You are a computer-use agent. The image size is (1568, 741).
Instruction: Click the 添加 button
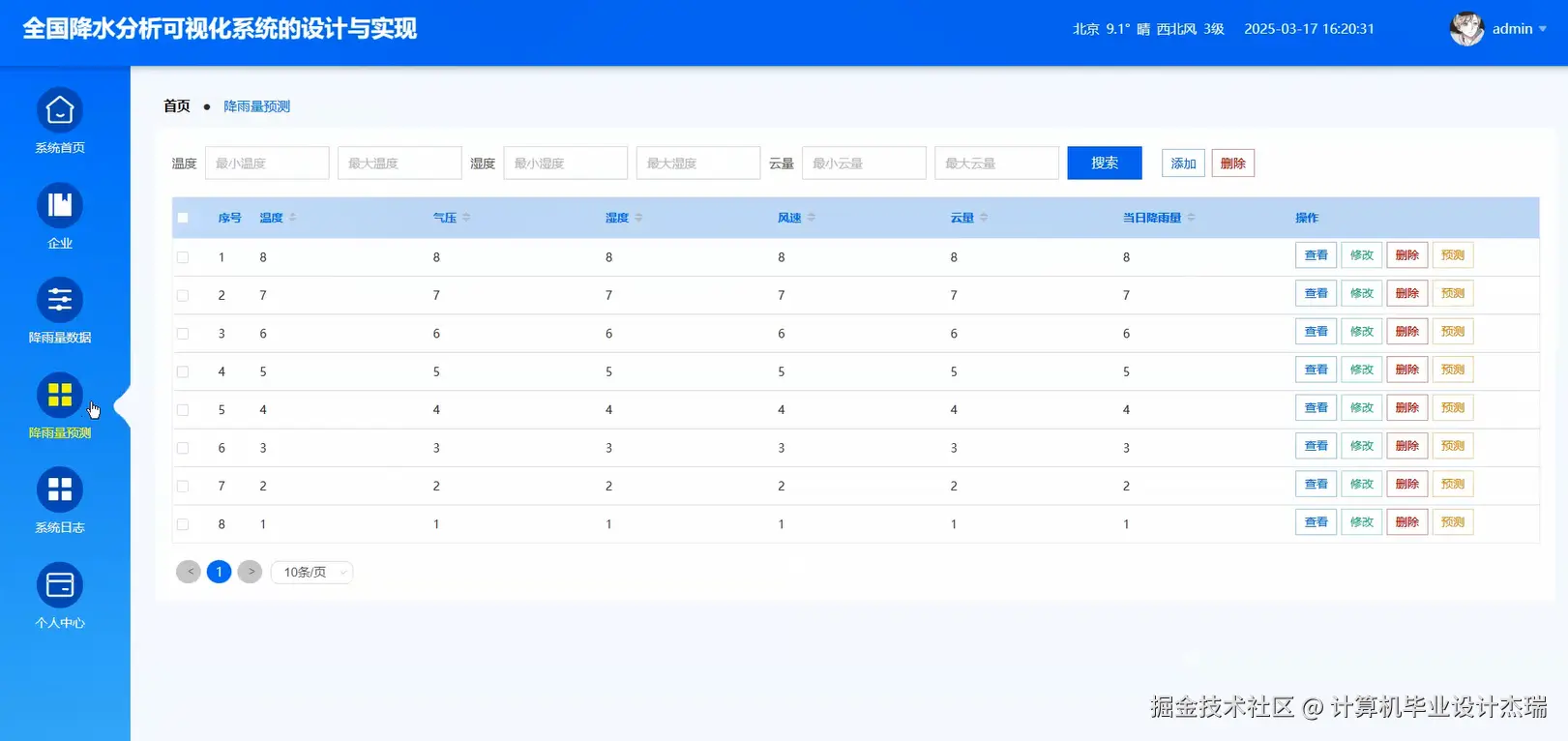tap(1183, 163)
